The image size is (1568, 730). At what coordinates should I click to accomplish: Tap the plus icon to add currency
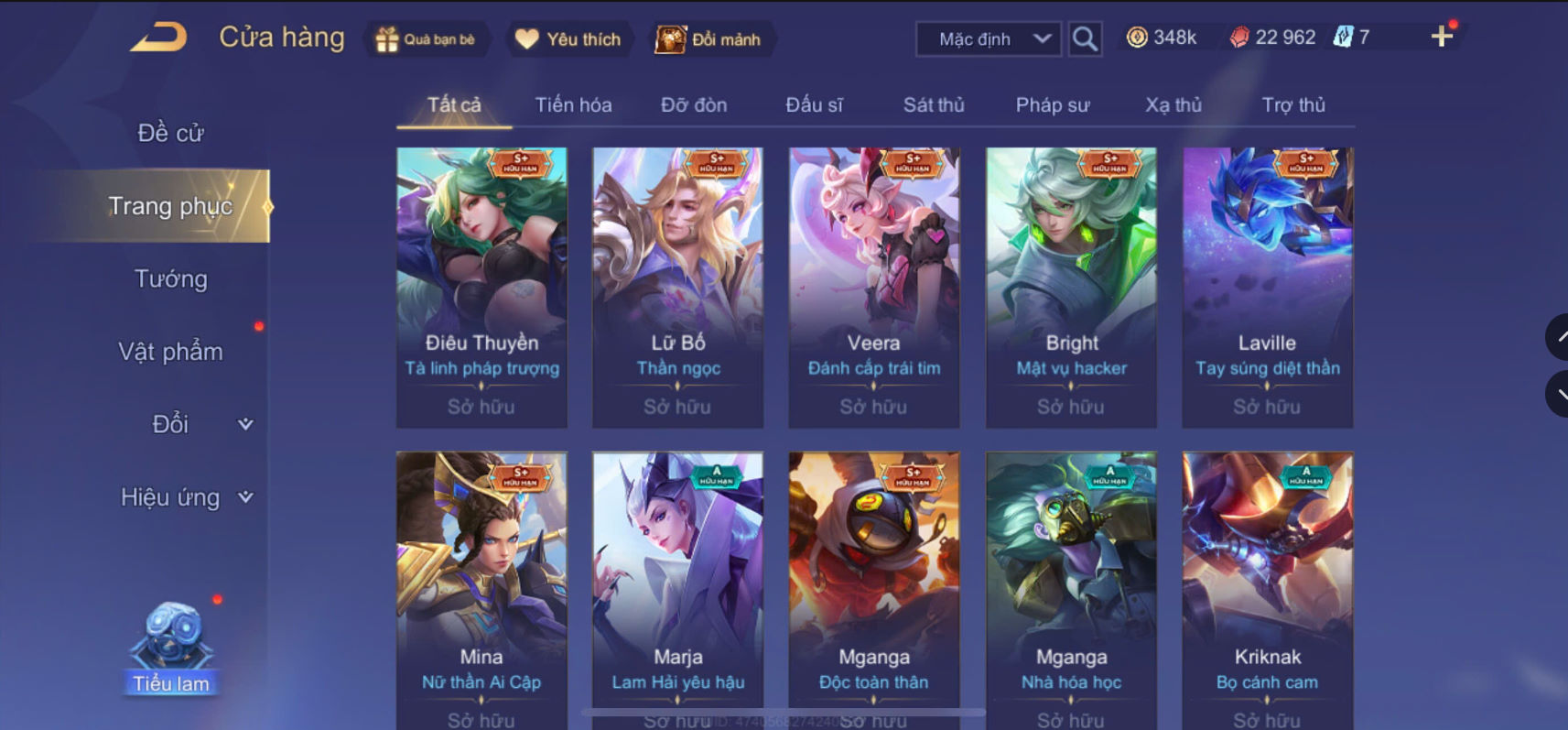[x=1442, y=36]
